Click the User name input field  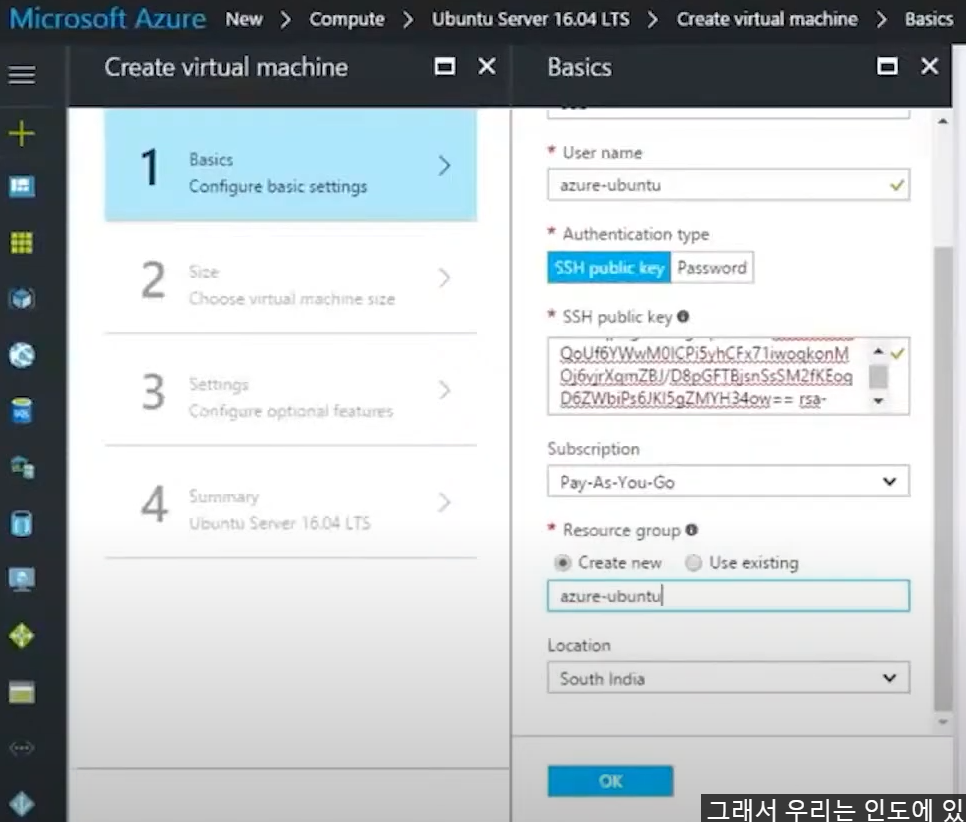point(728,185)
